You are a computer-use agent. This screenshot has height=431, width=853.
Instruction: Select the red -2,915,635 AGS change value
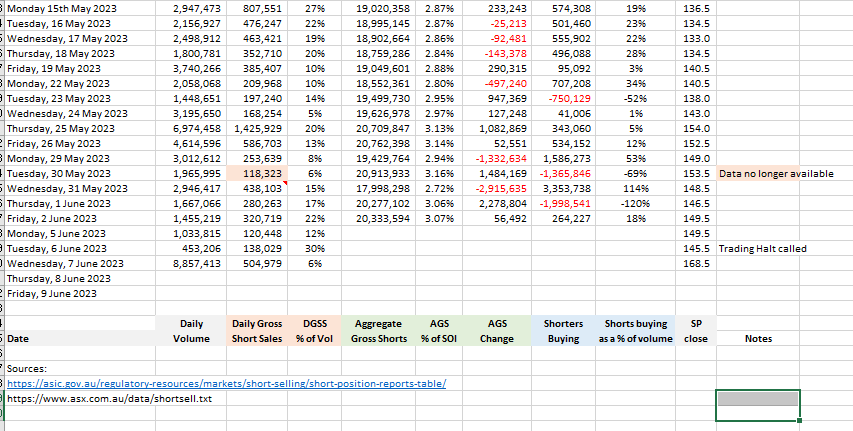click(497, 188)
